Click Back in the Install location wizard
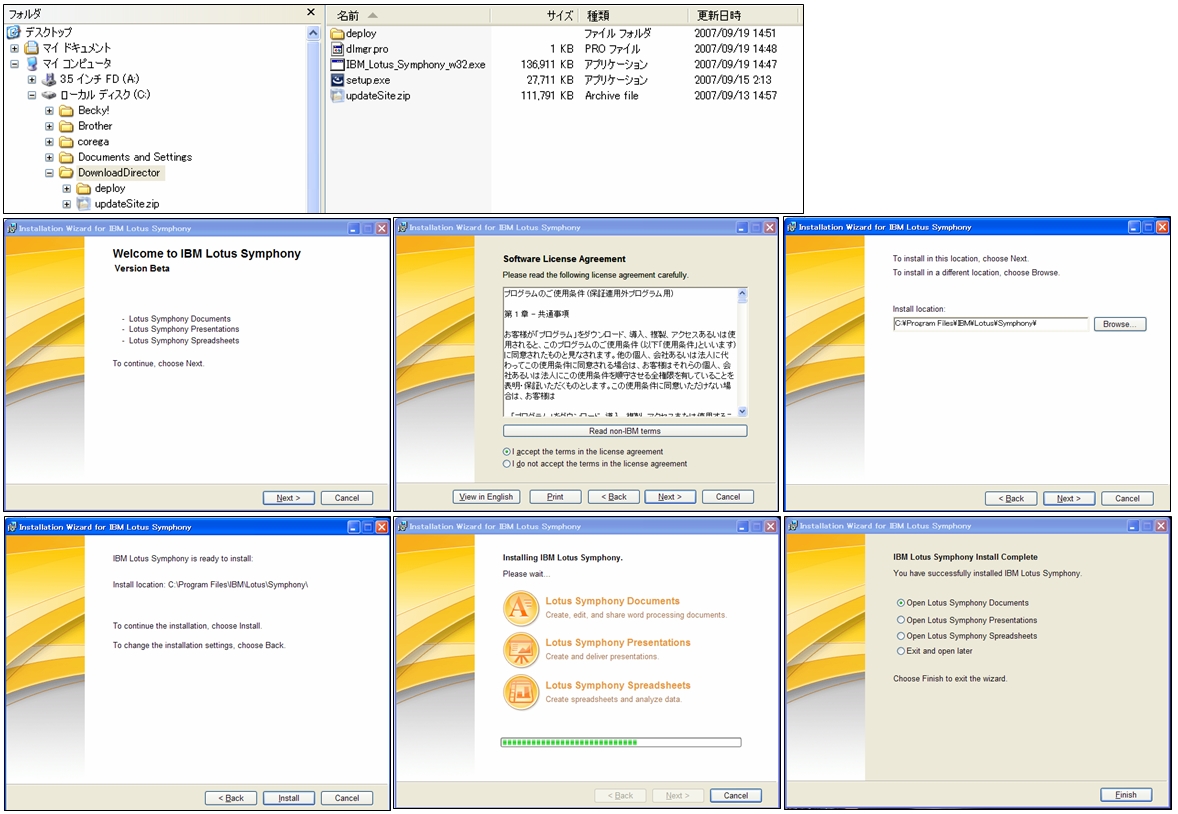 1010,498
